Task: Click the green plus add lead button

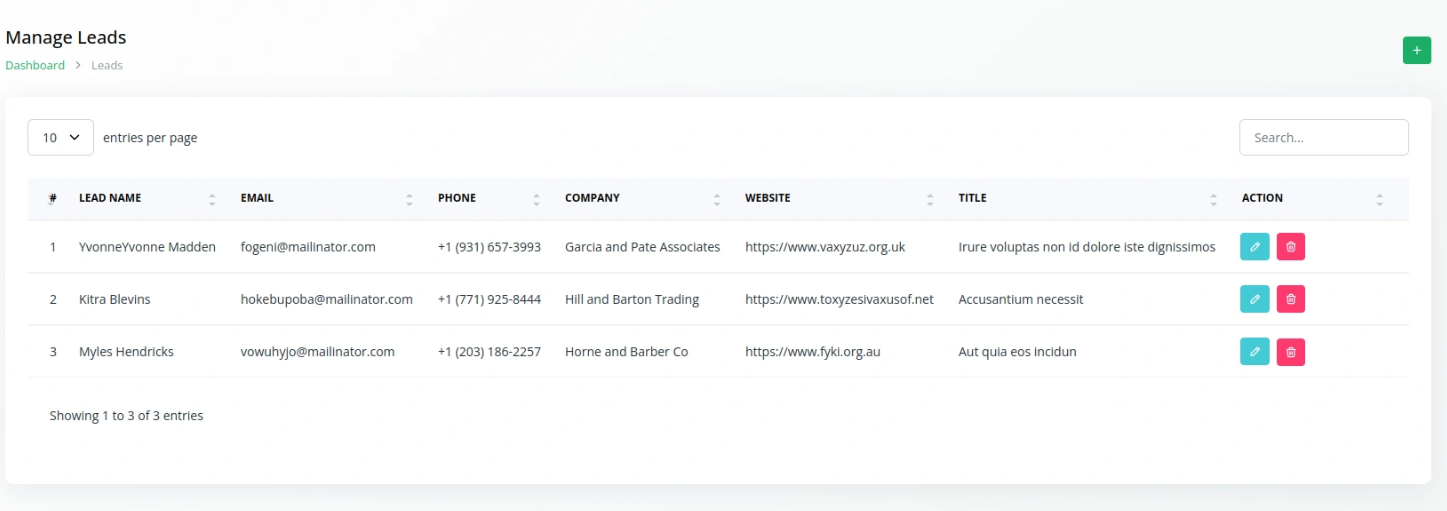Action: click(x=1416, y=50)
